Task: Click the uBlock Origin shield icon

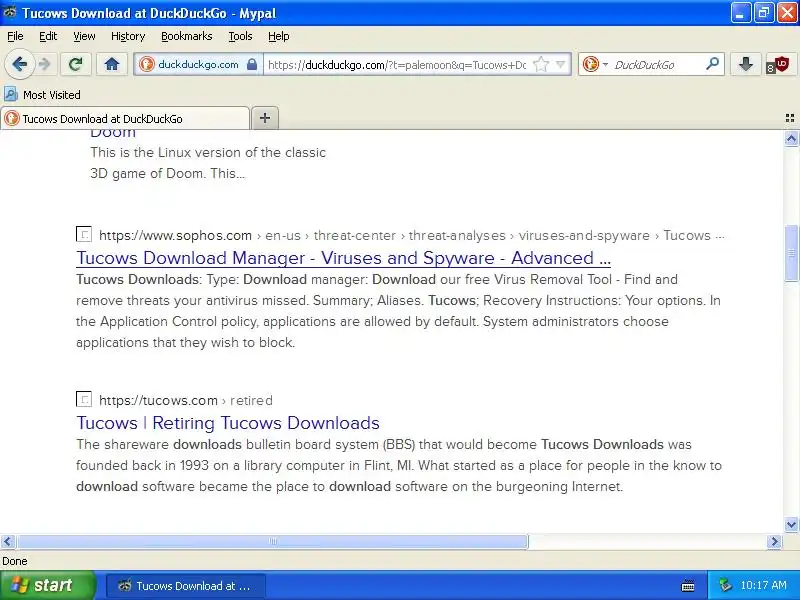Action: [x=778, y=65]
